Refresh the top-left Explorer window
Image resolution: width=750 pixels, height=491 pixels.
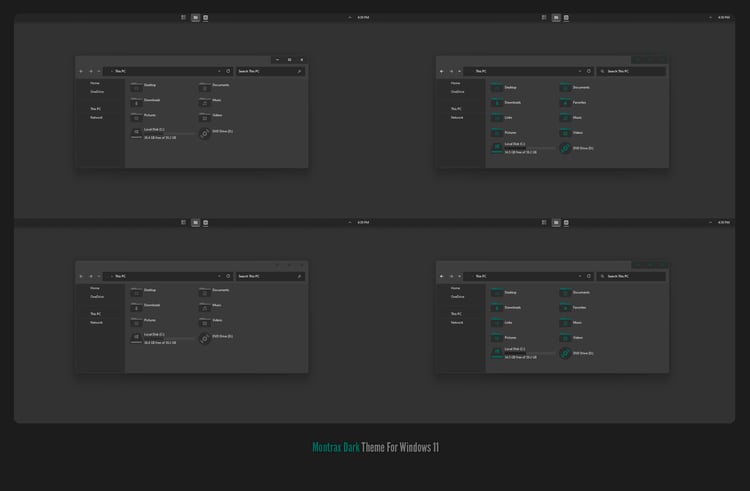[228, 71]
